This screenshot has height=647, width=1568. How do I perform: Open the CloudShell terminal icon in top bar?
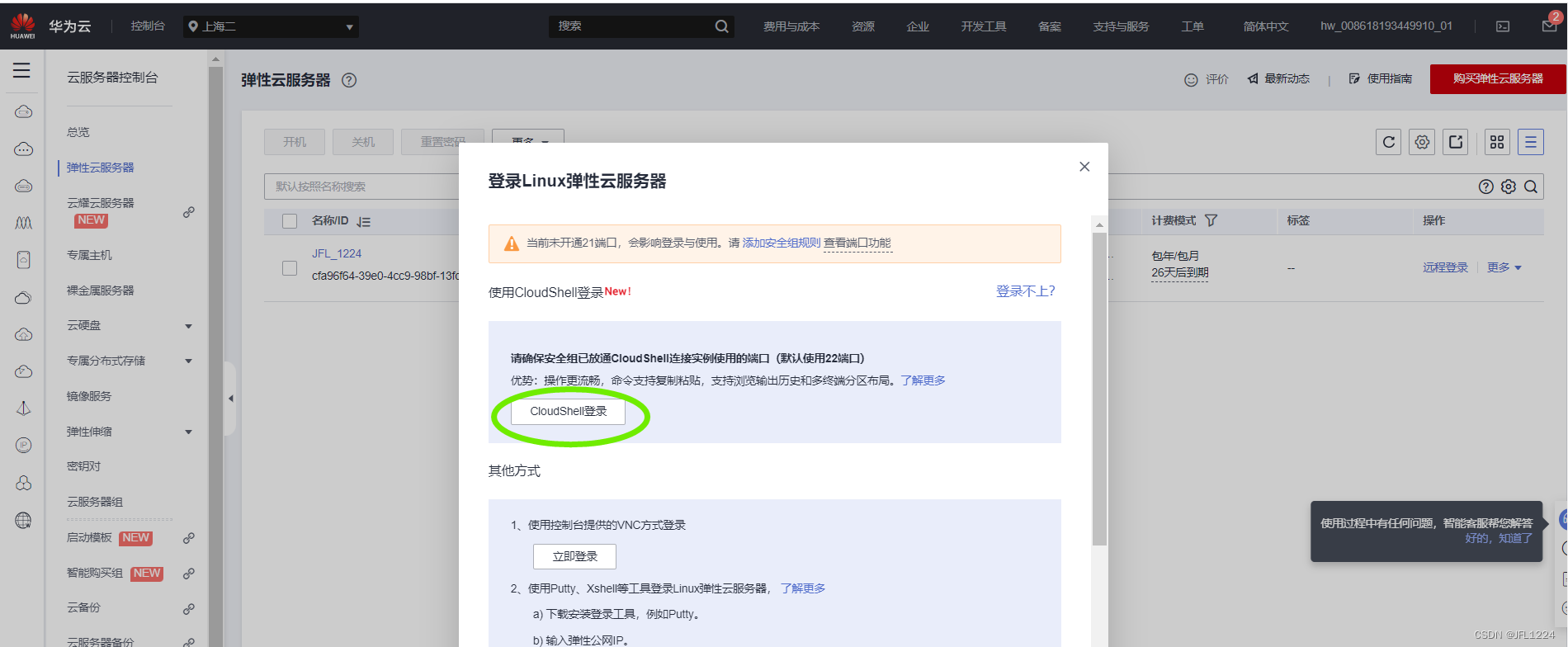pyautogui.click(x=1503, y=26)
